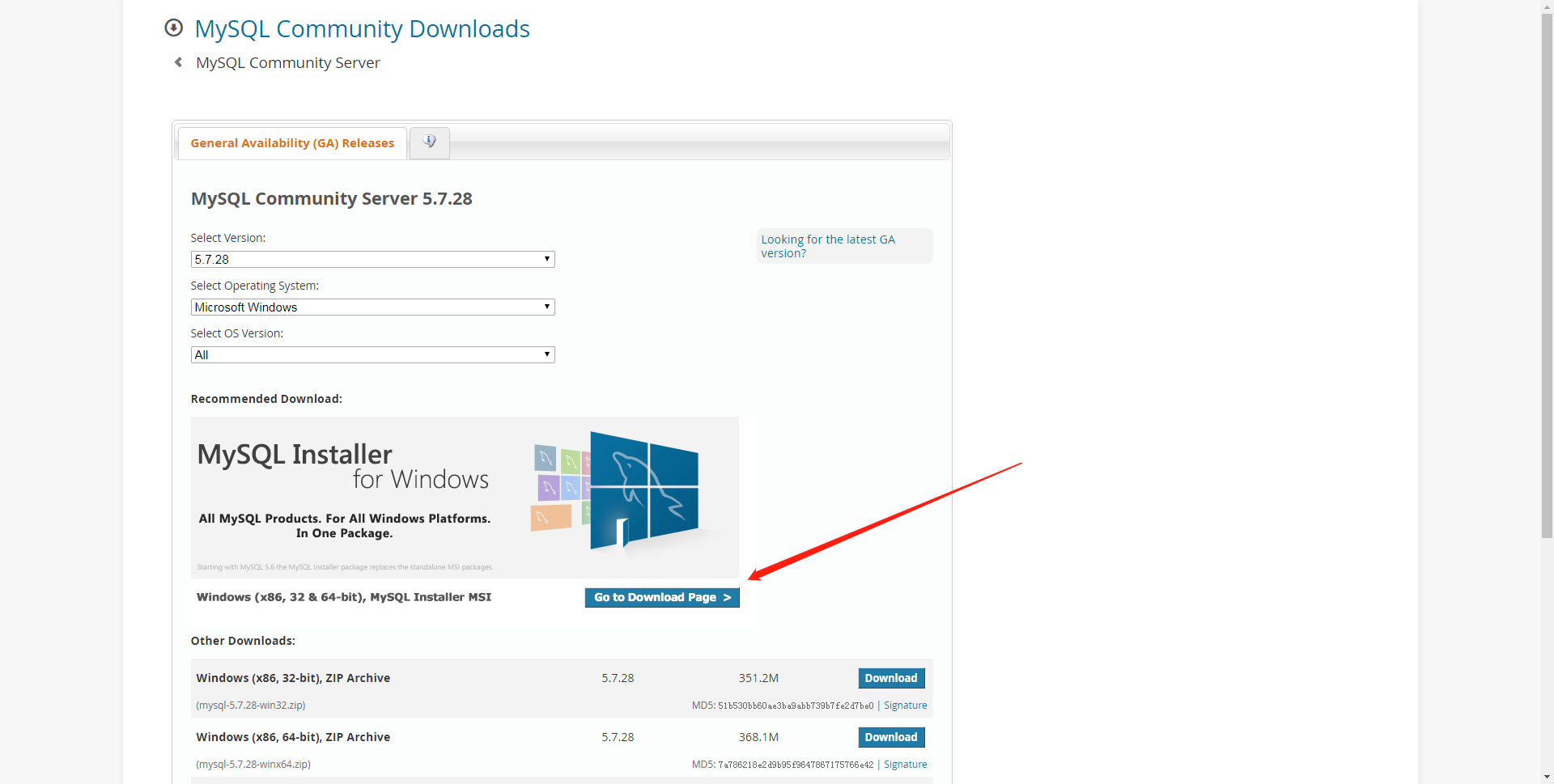Select the file name (mysql-5.7.28-win32.zip)
This screenshot has width=1554, height=784.
click(251, 706)
